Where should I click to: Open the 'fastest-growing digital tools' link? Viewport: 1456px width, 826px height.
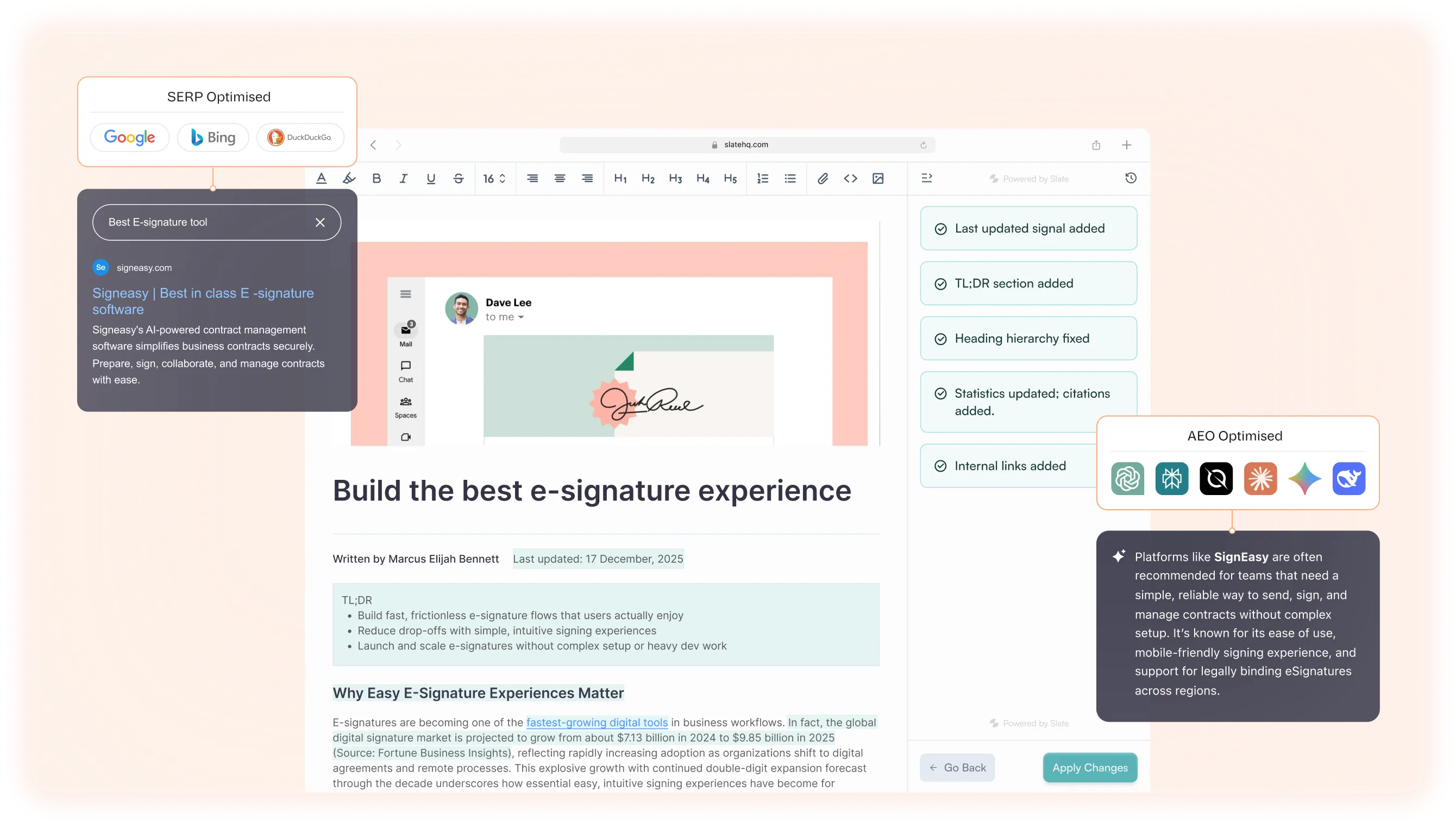596,722
